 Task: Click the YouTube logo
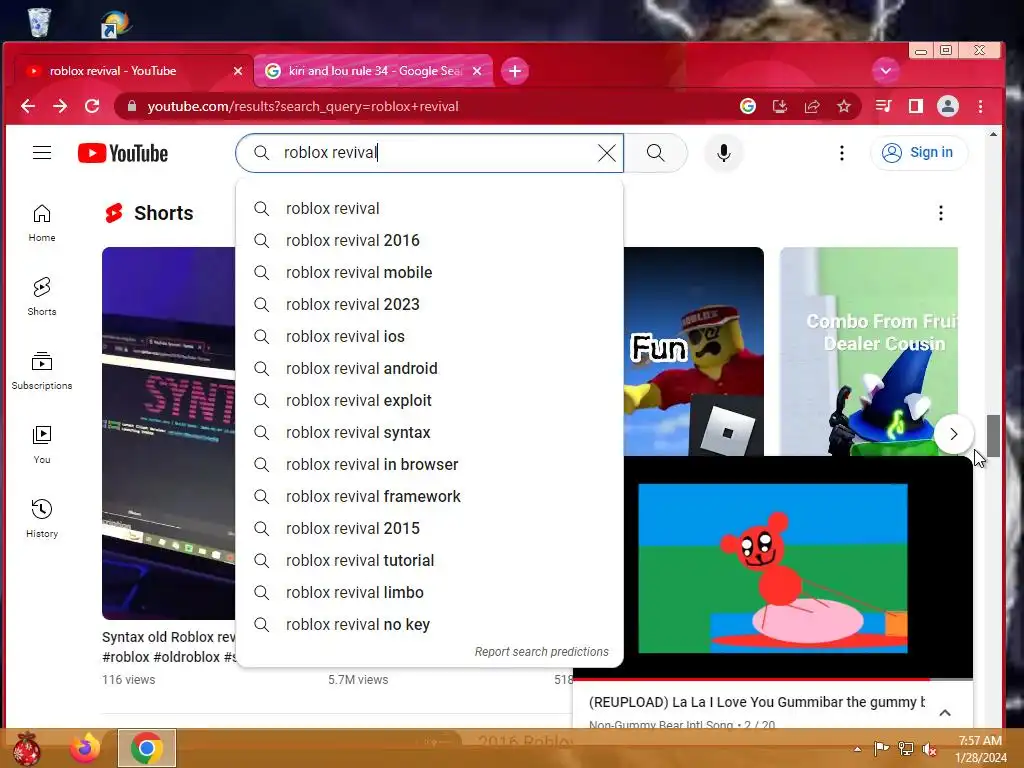(x=123, y=153)
